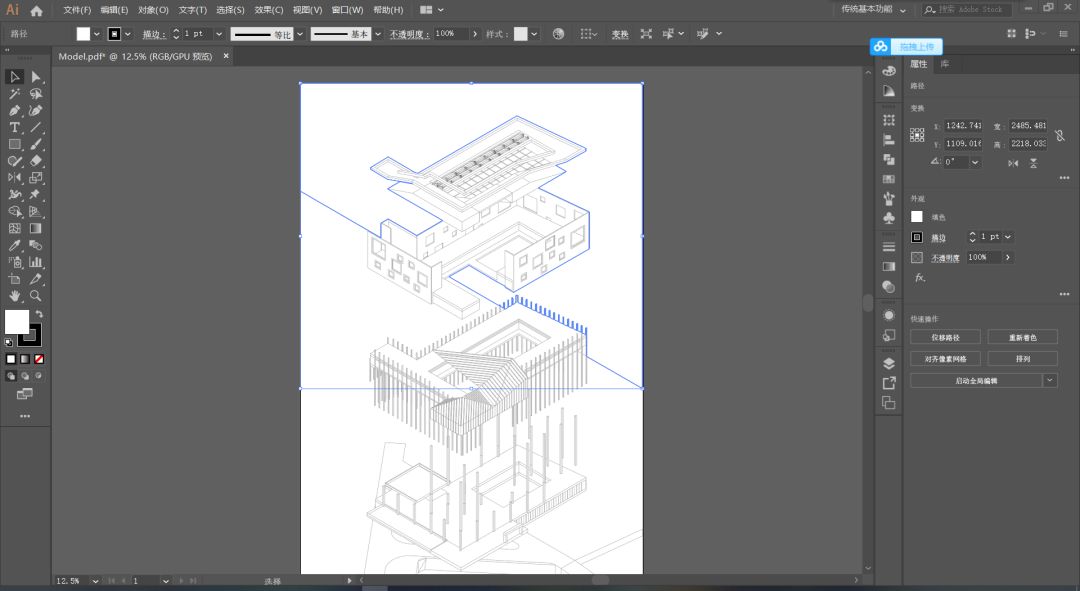Open 对象(O) menu

coord(153,10)
